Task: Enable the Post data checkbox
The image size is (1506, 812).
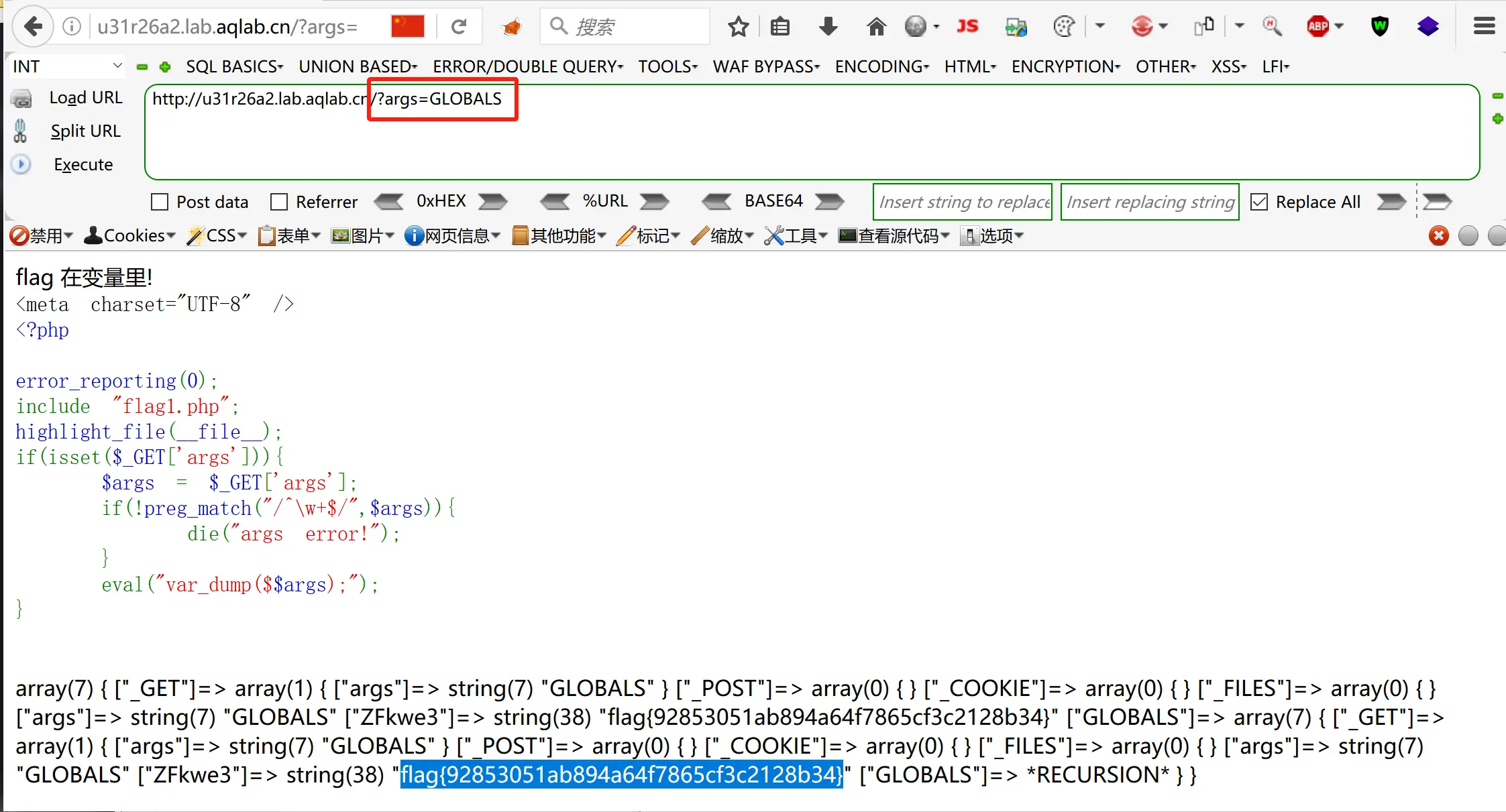Action: [x=160, y=202]
